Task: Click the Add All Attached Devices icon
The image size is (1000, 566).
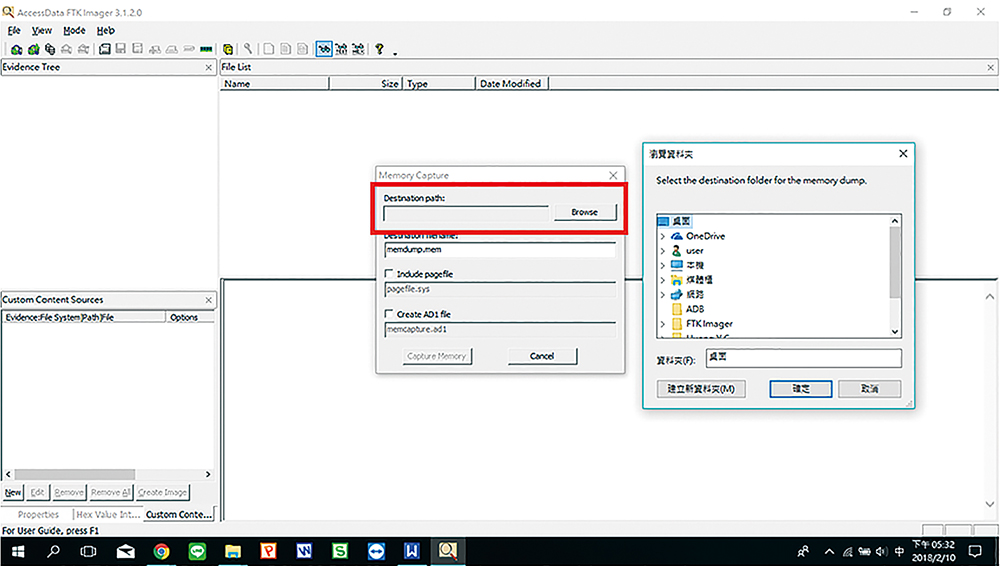Action: tap(34, 49)
